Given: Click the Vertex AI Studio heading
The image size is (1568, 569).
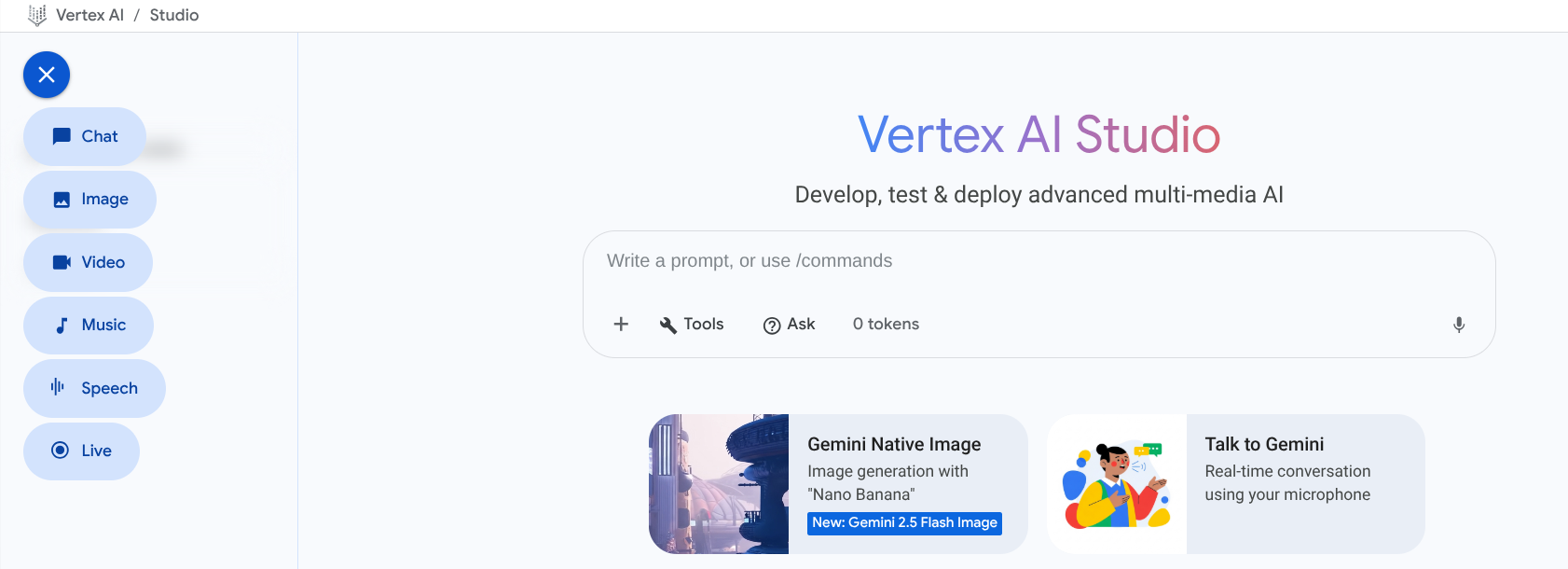Looking at the screenshot, I should tap(1038, 134).
